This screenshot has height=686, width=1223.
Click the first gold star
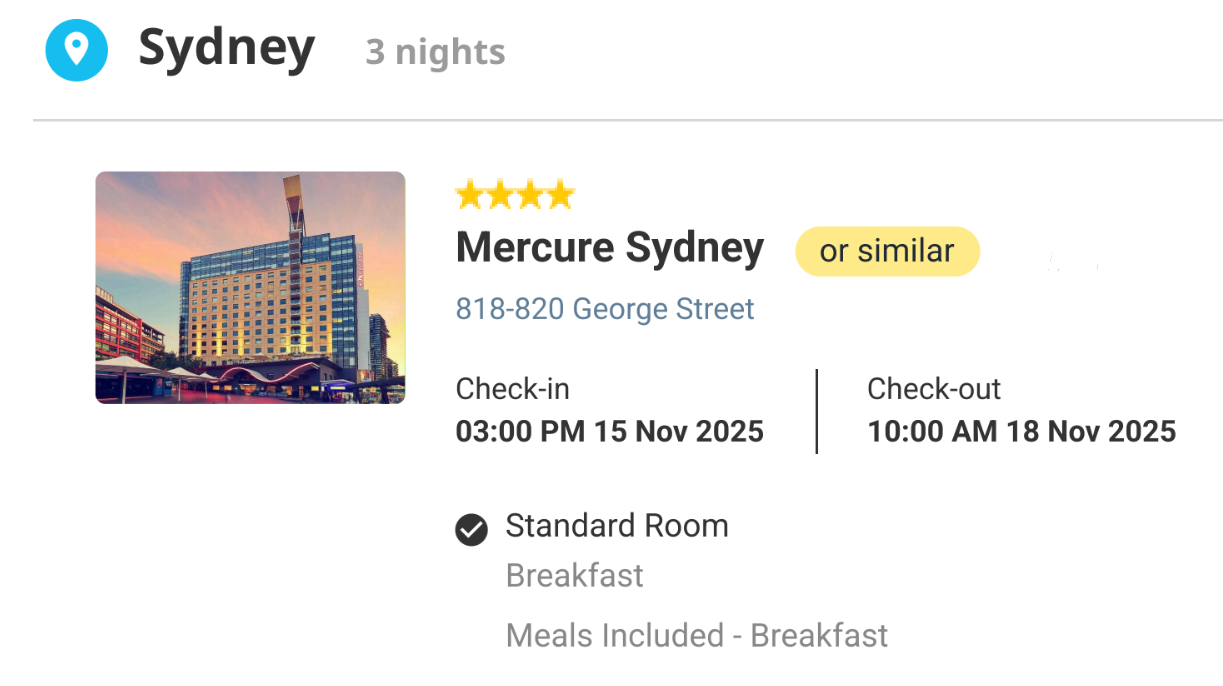pos(470,195)
